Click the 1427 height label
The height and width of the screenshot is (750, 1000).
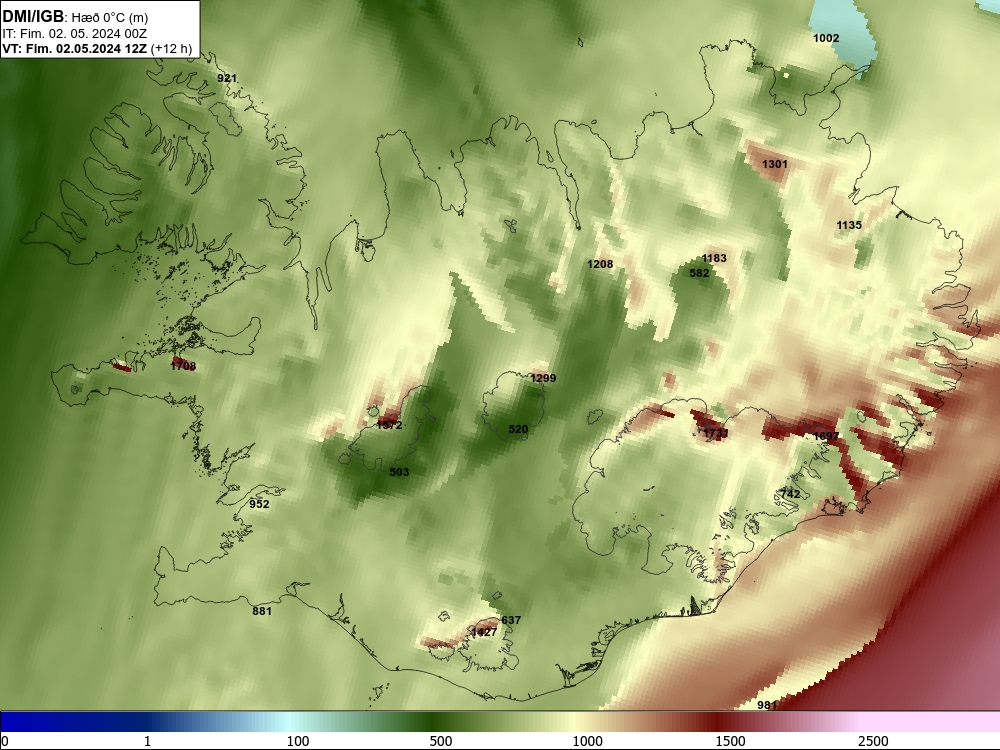tap(484, 633)
